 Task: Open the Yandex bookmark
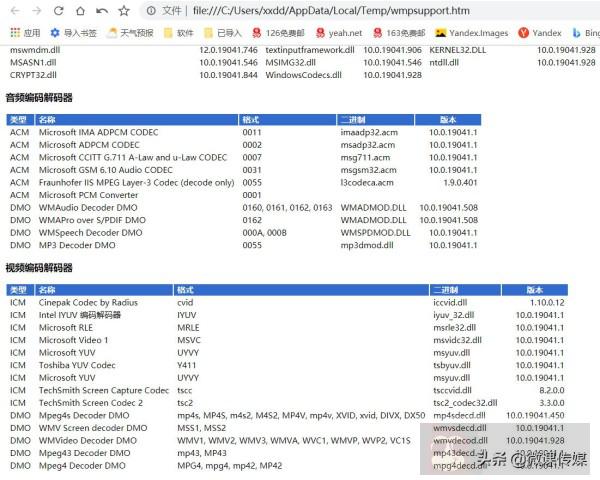tap(540, 33)
